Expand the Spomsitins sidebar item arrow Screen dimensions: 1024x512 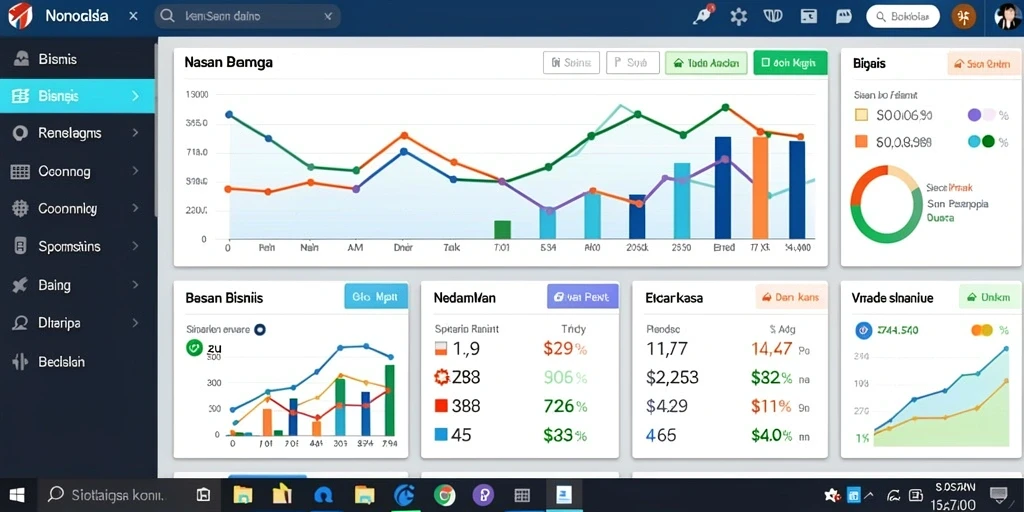[x=135, y=247]
